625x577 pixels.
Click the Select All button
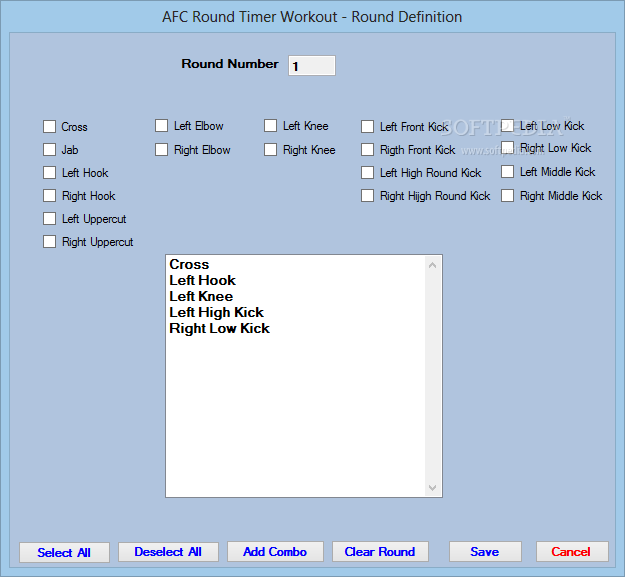coord(64,552)
